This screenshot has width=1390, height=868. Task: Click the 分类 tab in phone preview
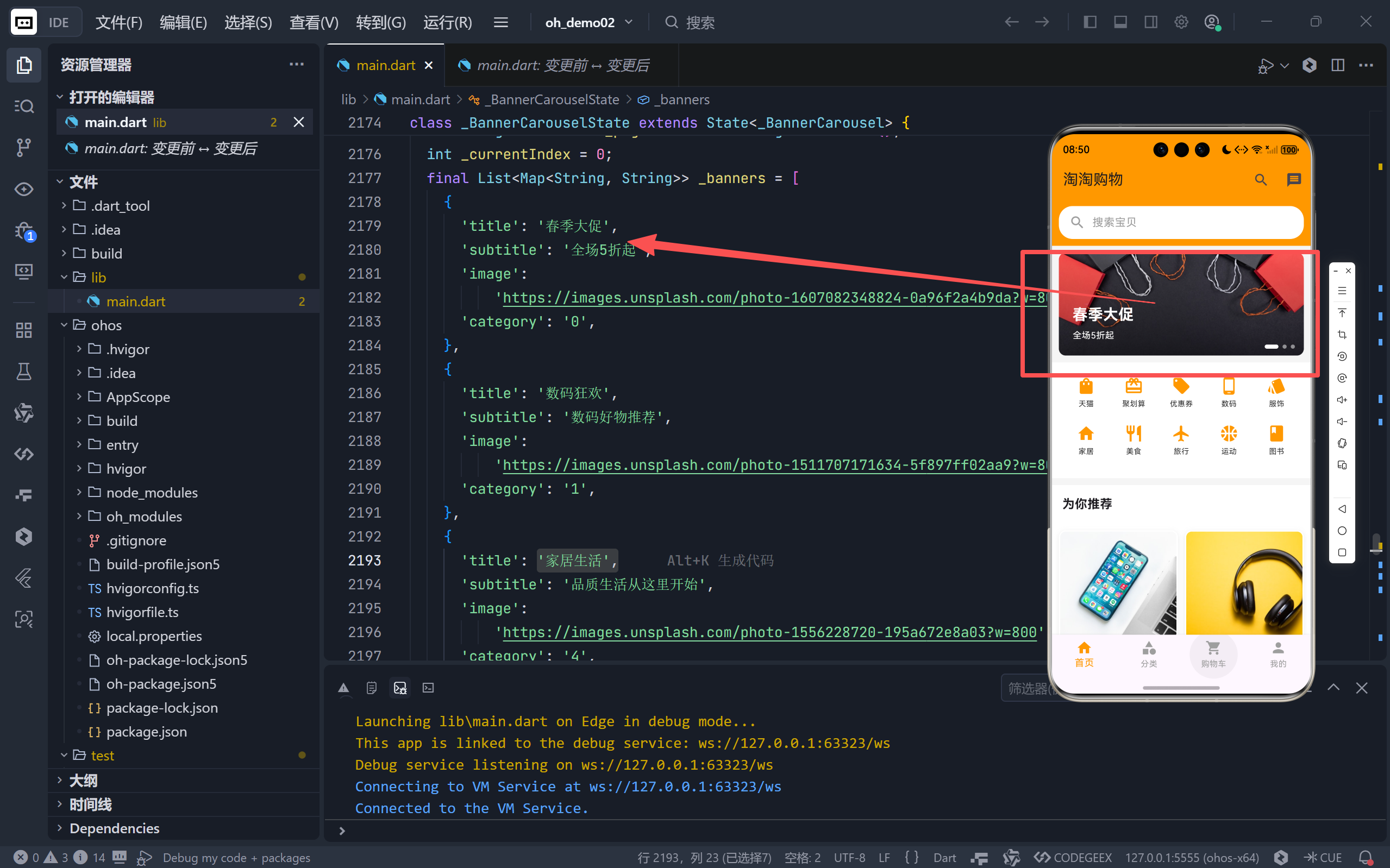point(1148,654)
